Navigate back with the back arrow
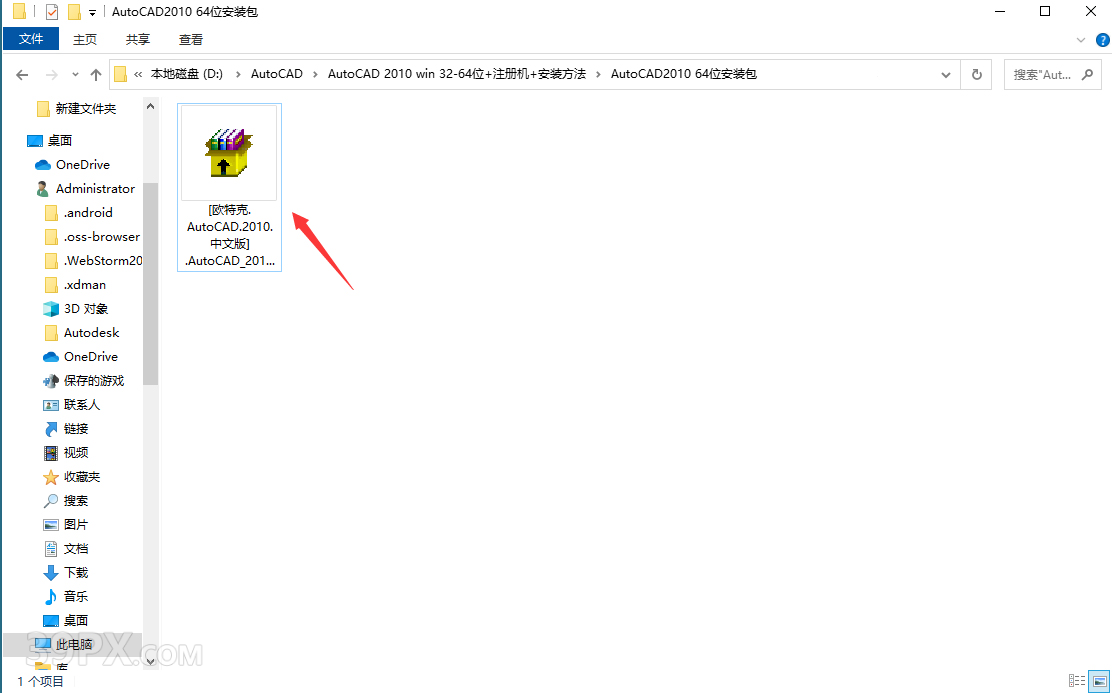The image size is (1112, 693). (22, 74)
